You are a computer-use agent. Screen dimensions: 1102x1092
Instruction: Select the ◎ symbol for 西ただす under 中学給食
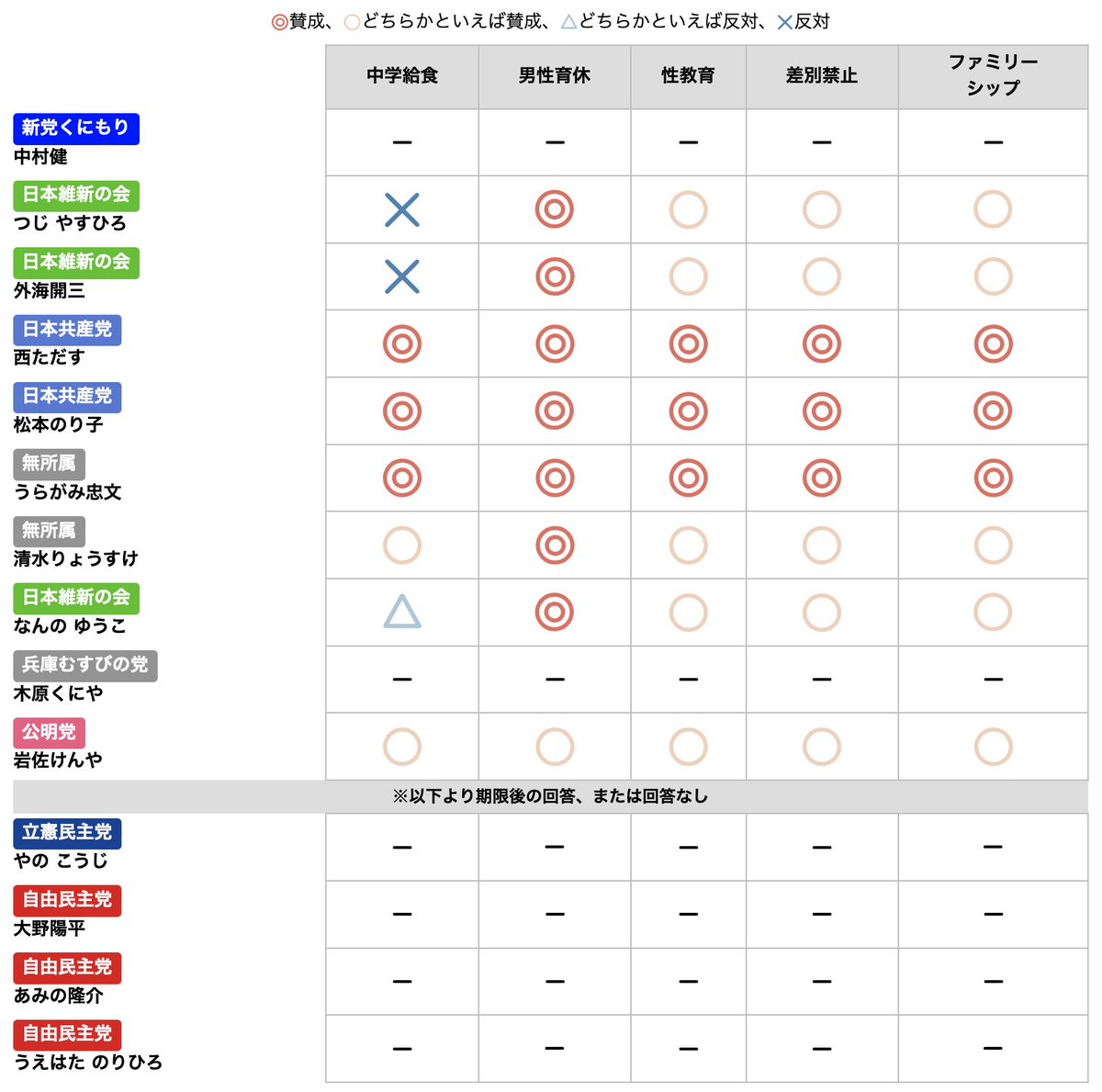[x=401, y=343]
